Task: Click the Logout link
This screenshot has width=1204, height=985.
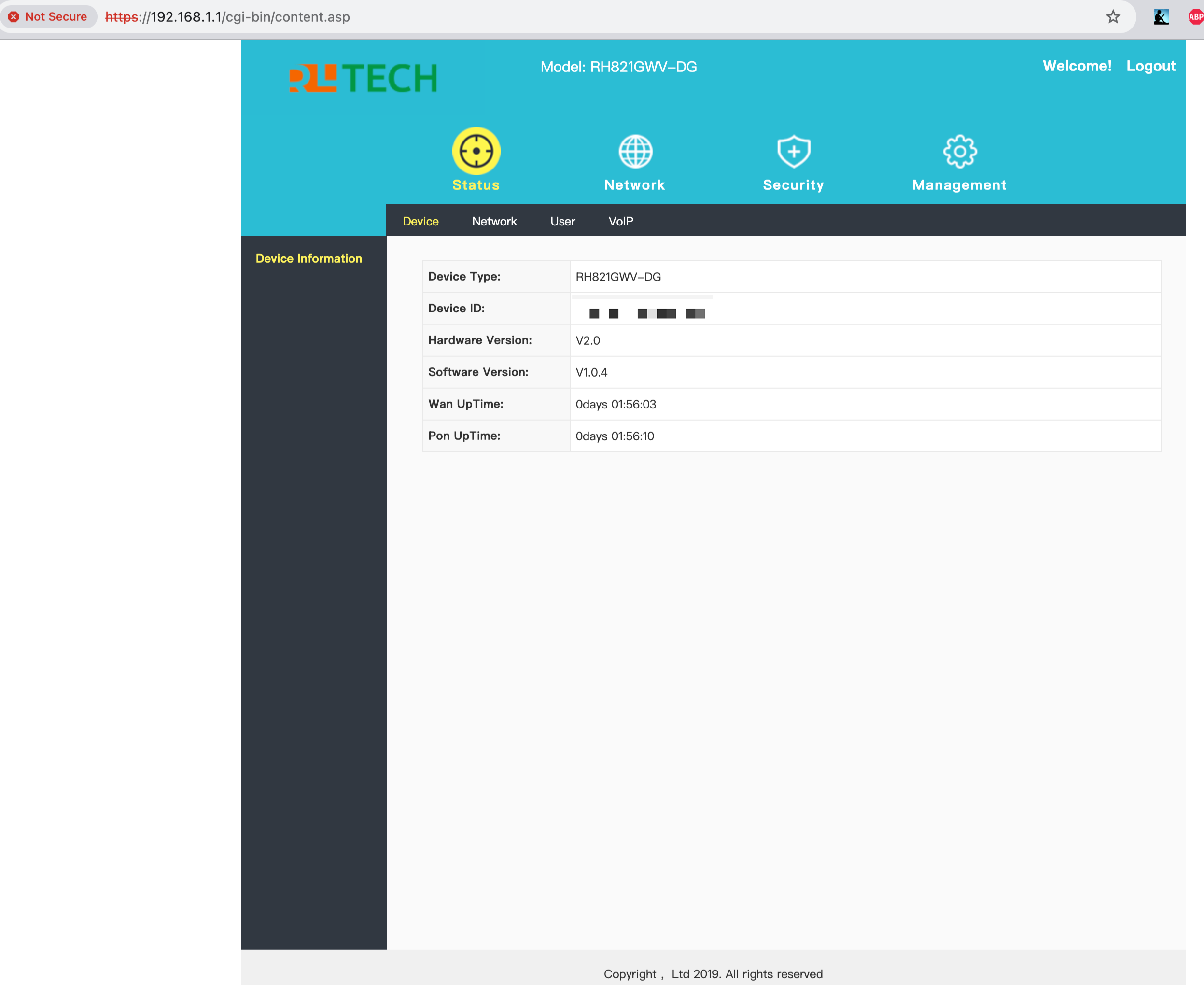Action: [1151, 66]
